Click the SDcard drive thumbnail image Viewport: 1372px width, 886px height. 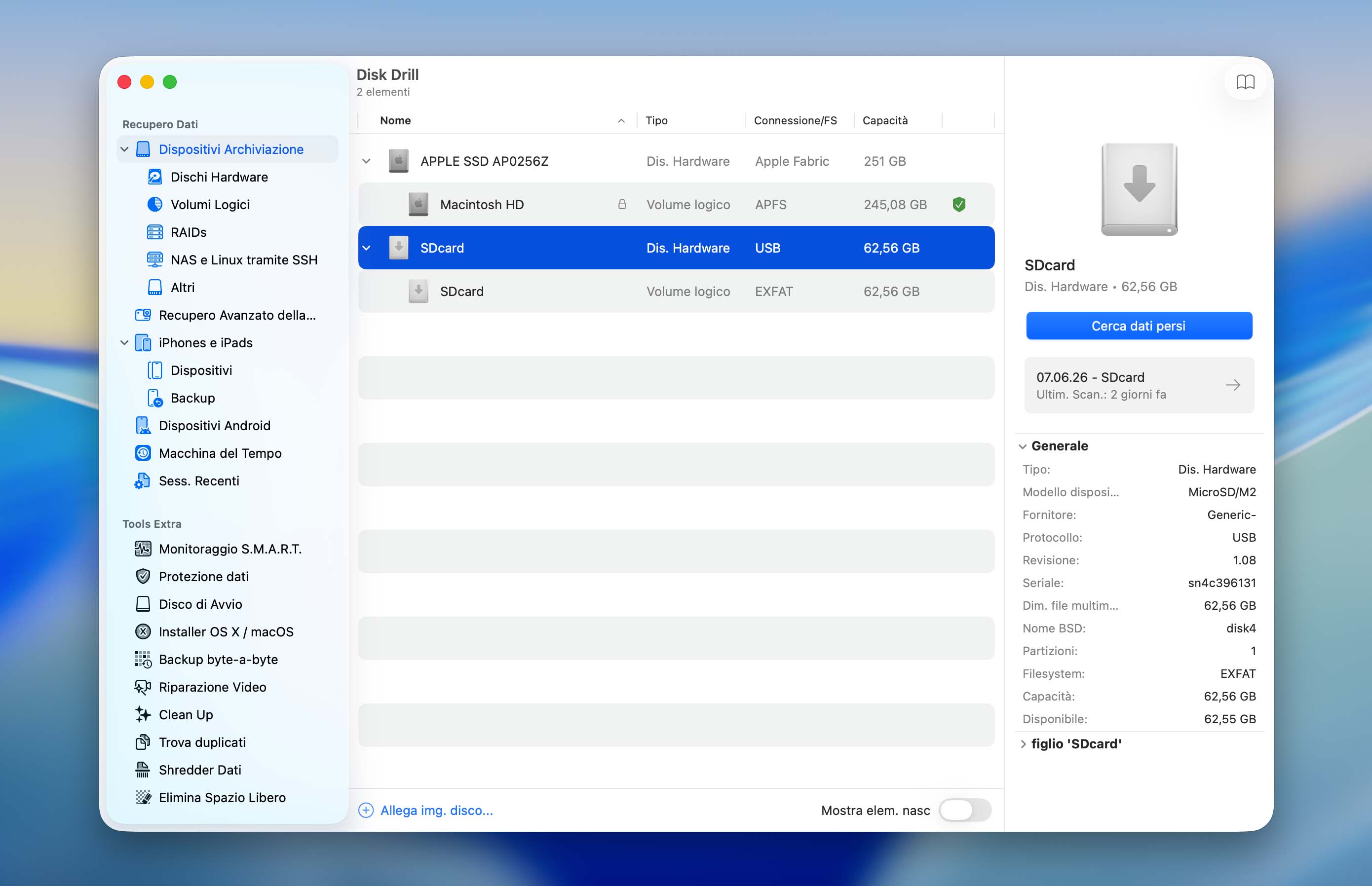tap(1139, 189)
